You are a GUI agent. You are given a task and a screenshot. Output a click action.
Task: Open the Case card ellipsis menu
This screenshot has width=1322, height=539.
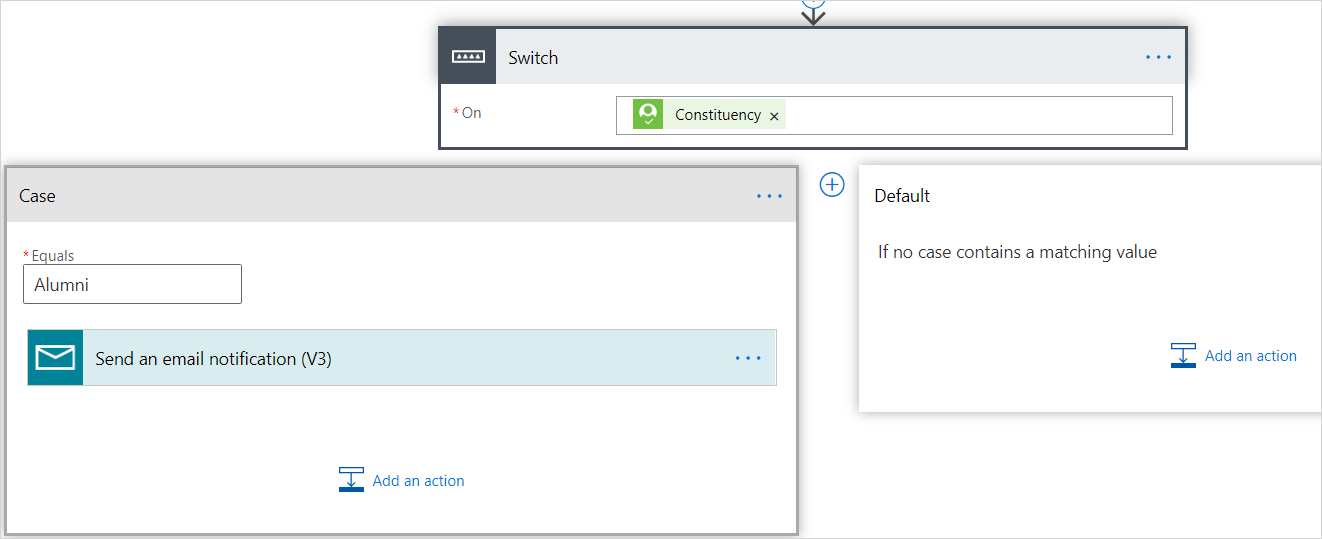(769, 196)
